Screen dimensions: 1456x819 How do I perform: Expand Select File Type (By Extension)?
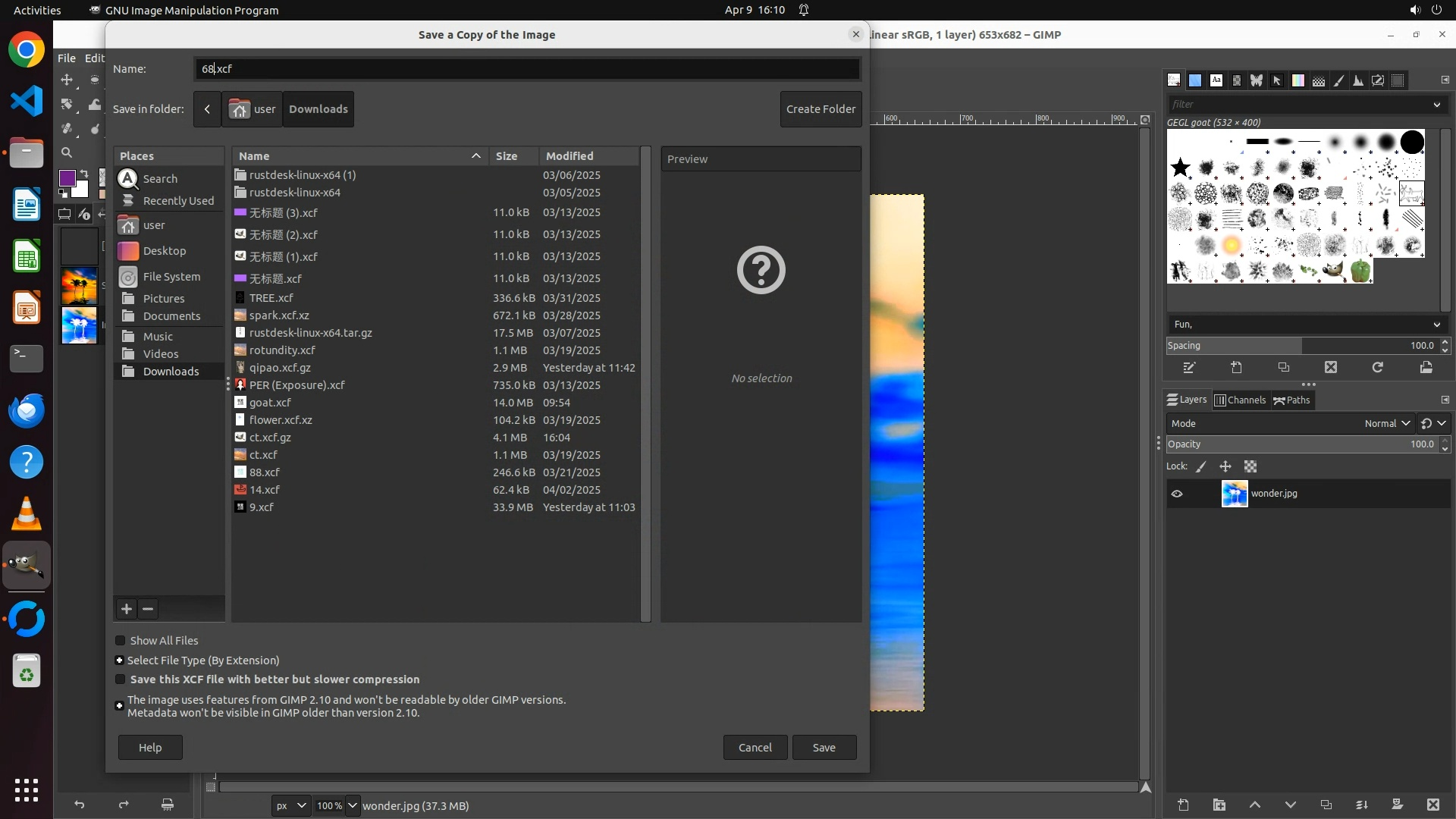click(119, 661)
